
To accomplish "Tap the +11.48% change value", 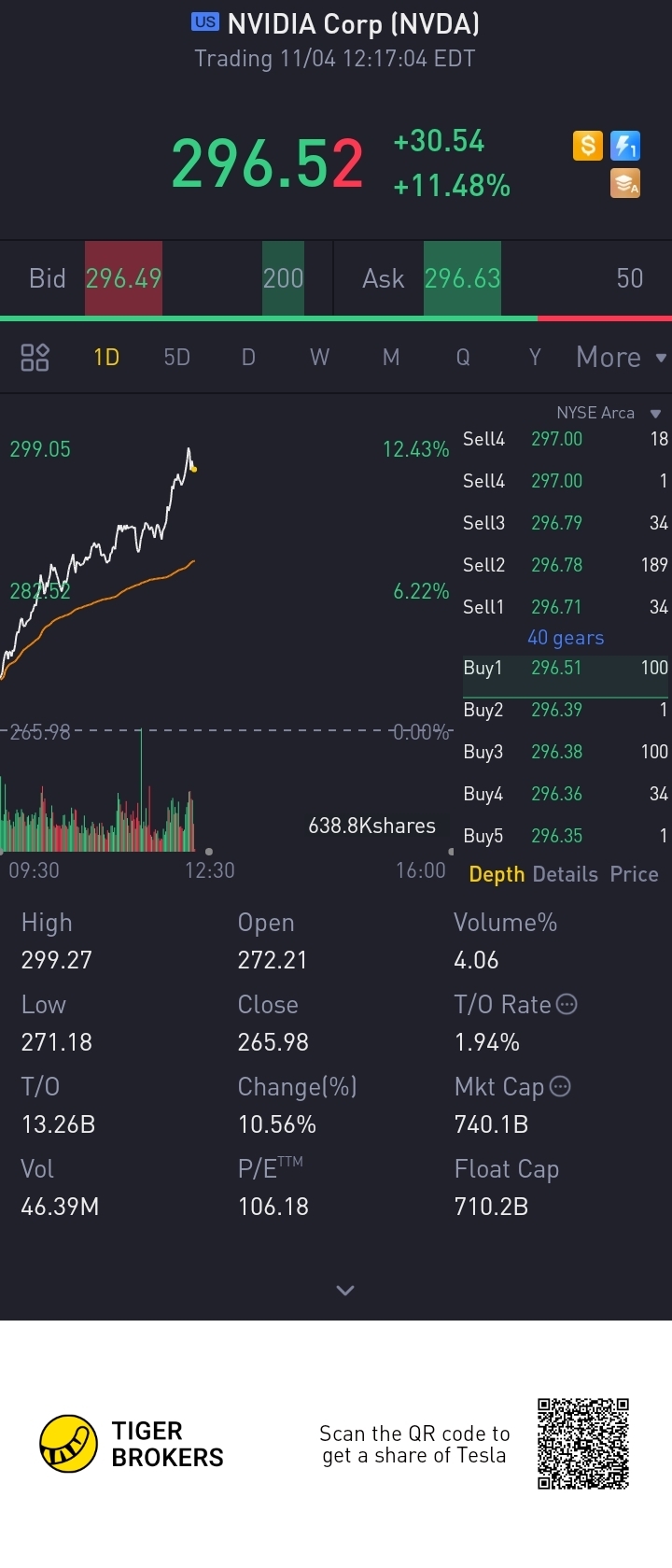I will [x=452, y=186].
